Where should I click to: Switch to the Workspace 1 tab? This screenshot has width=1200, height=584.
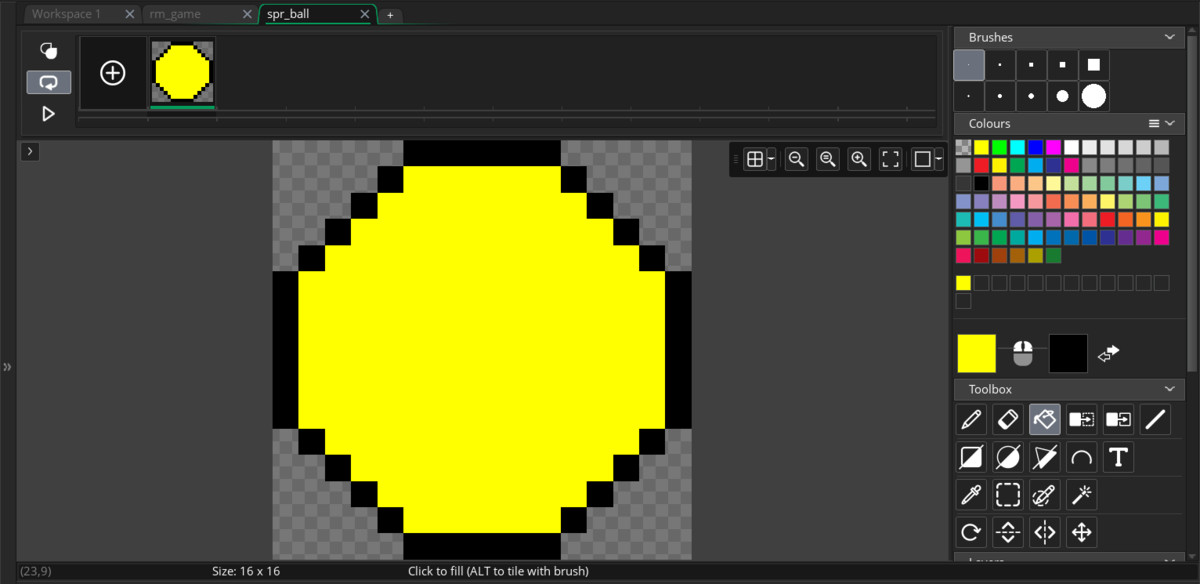click(x=66, y=14)
